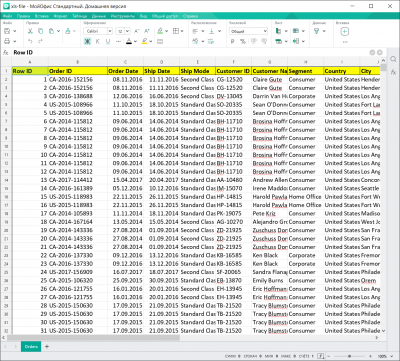Click the cell fill color icon
The width and height of the screenshot is (400, 361).
[x=160, y=31]
